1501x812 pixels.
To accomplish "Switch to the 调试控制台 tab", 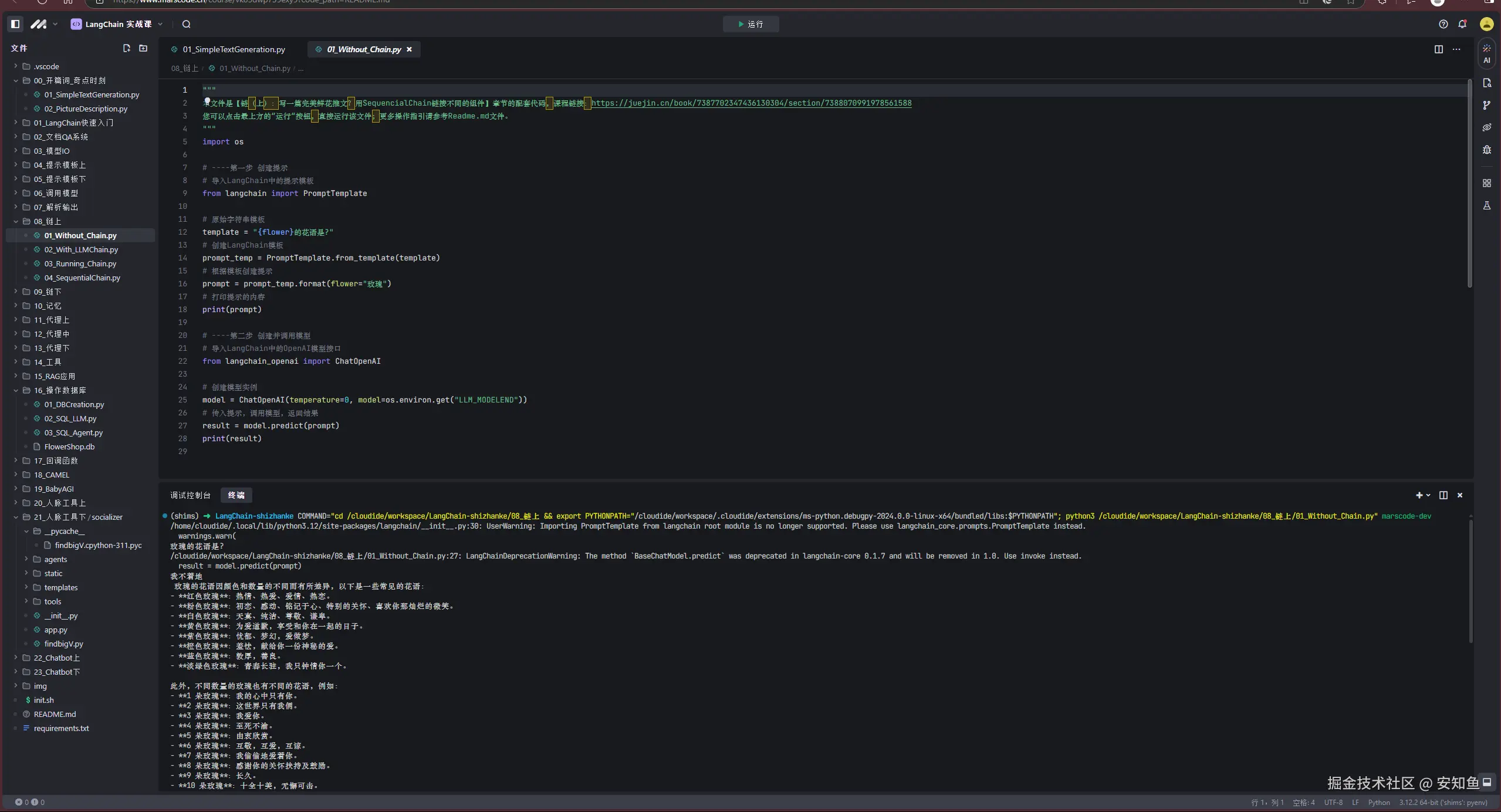I will 190,495.
